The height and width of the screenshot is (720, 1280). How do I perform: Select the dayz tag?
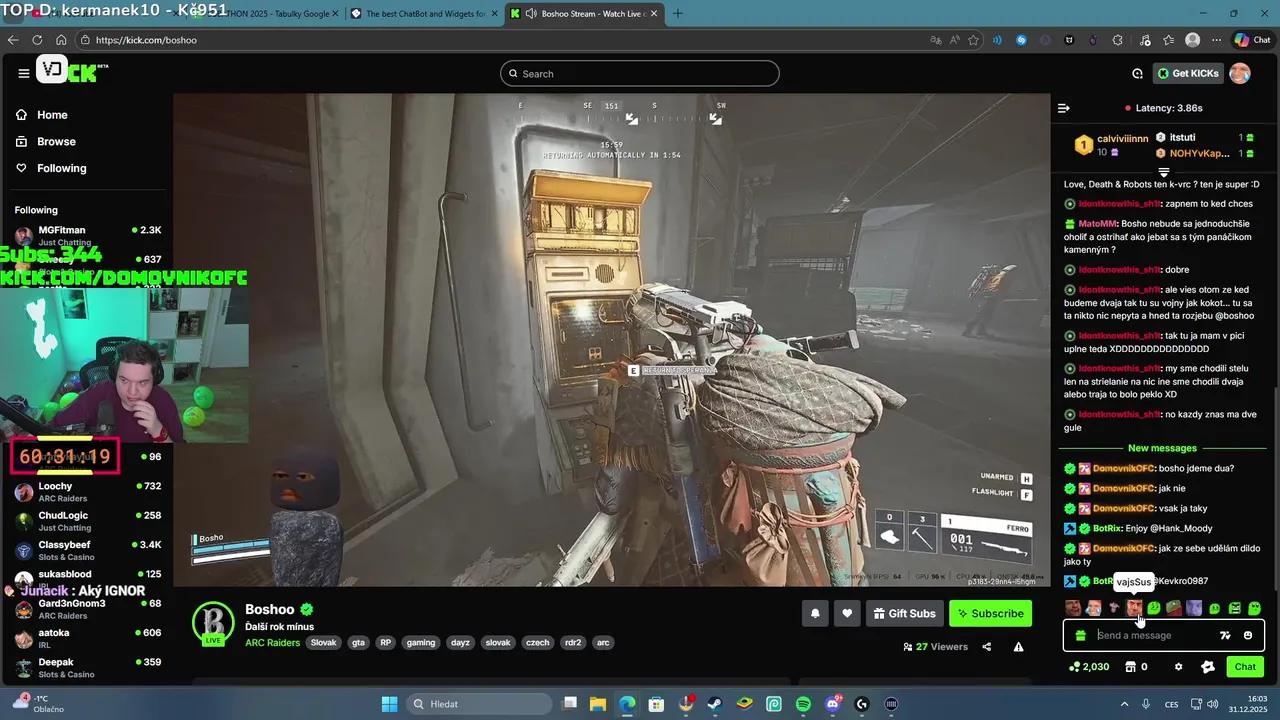coord(460,643)
